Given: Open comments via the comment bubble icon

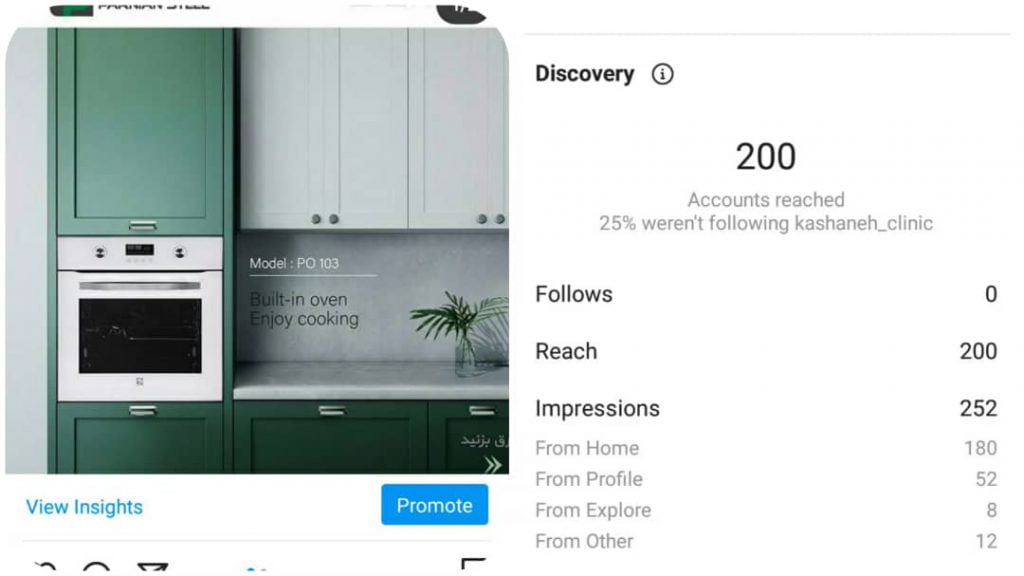Looking at the screenshot, I should pos(97,566).
